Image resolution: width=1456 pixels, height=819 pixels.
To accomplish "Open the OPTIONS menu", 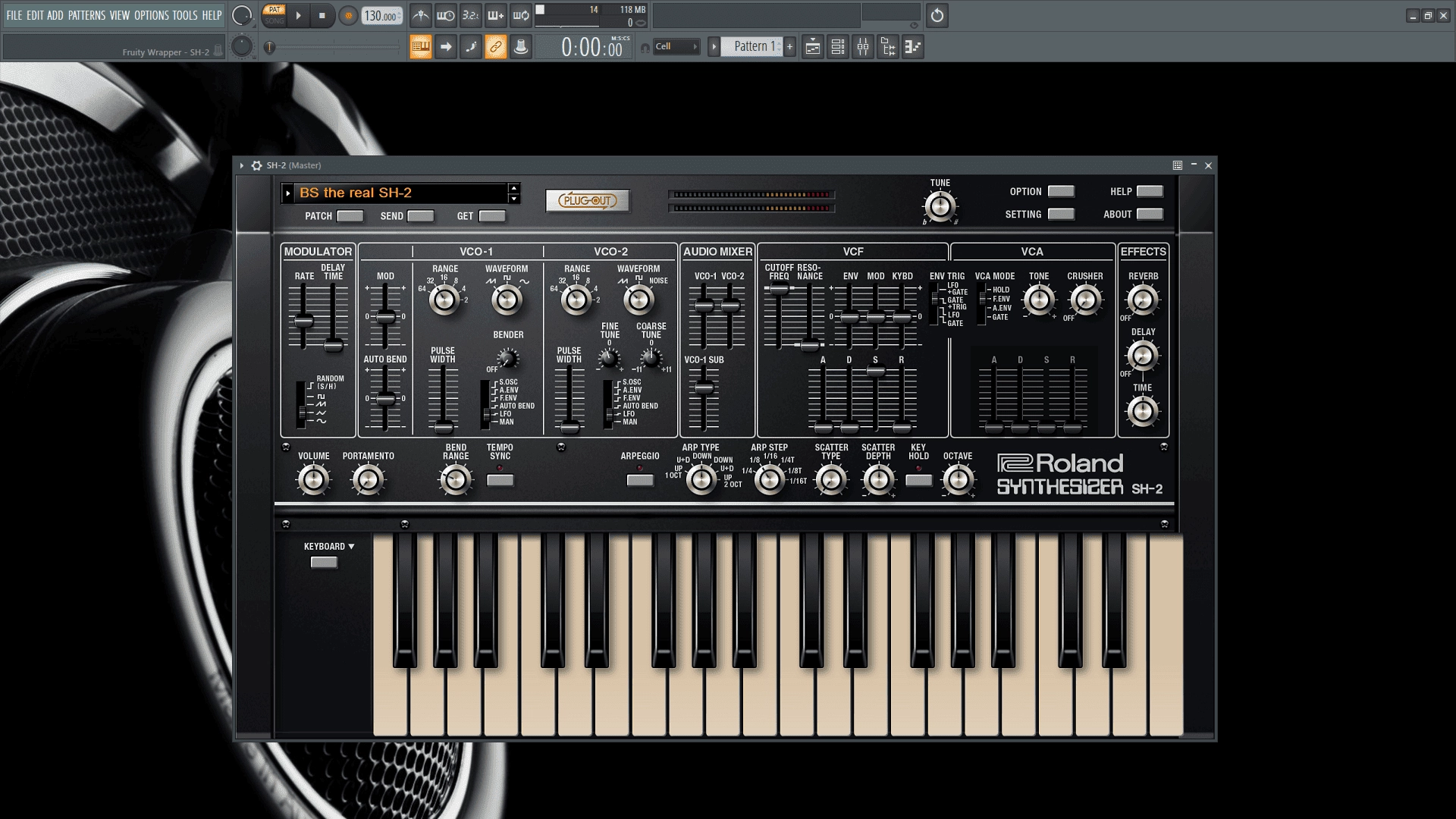I will click(x=152, y=15).
